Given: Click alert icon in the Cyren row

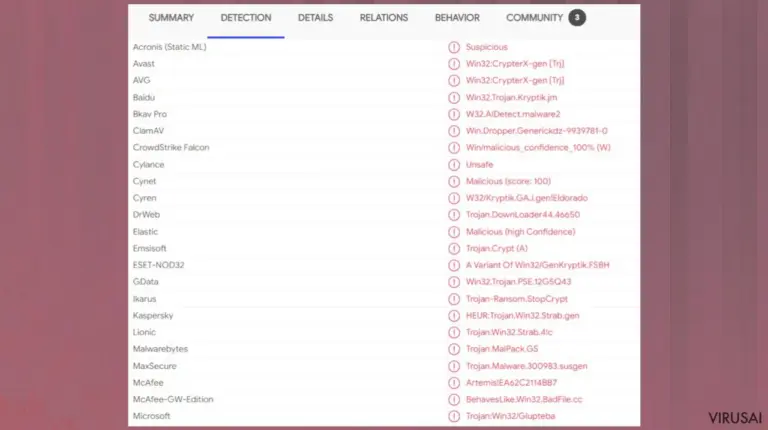Looking at the screenshot, I should pos(454,198).
